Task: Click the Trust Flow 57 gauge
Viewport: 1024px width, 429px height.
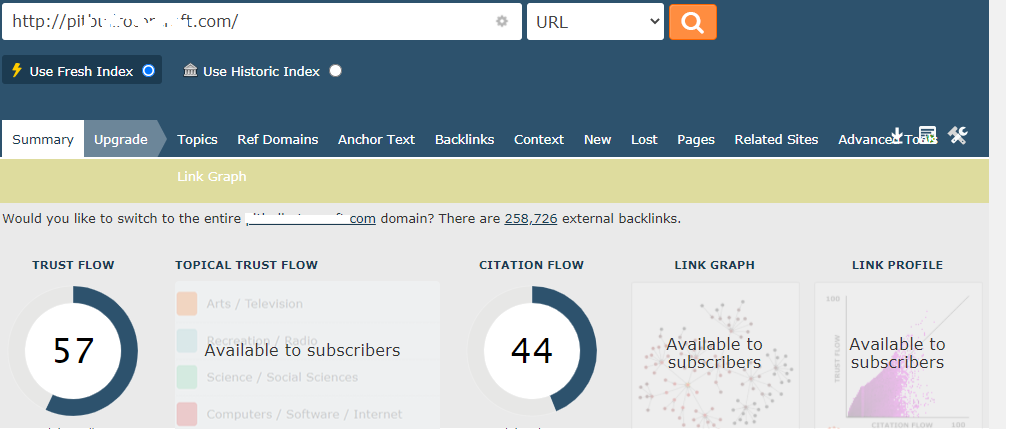Action: click(x=73, y=351)
